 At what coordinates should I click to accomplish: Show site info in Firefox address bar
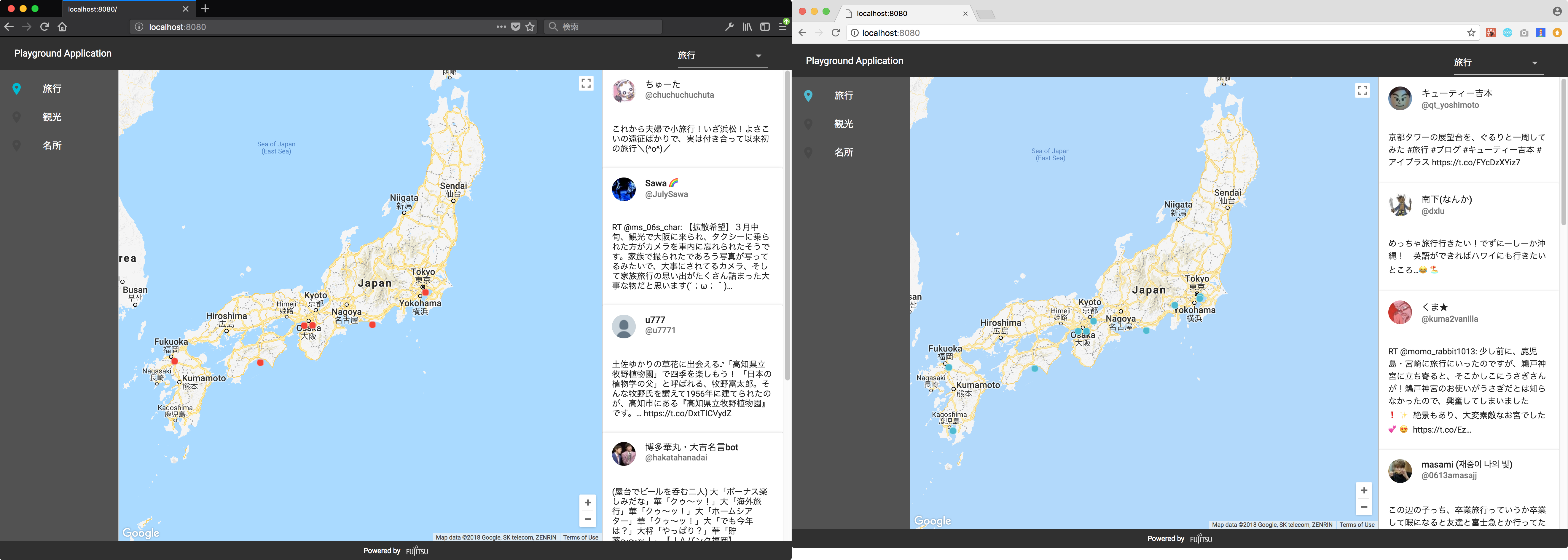pos(139,27)
